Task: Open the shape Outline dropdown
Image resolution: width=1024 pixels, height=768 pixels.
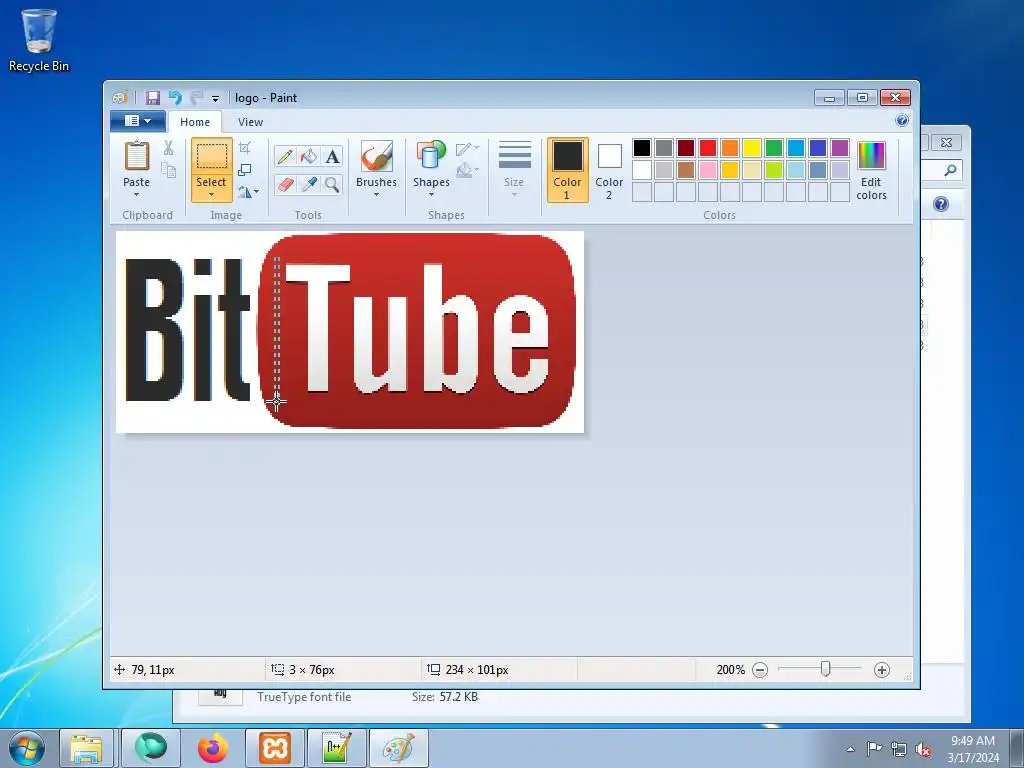Action: point(467,149)
